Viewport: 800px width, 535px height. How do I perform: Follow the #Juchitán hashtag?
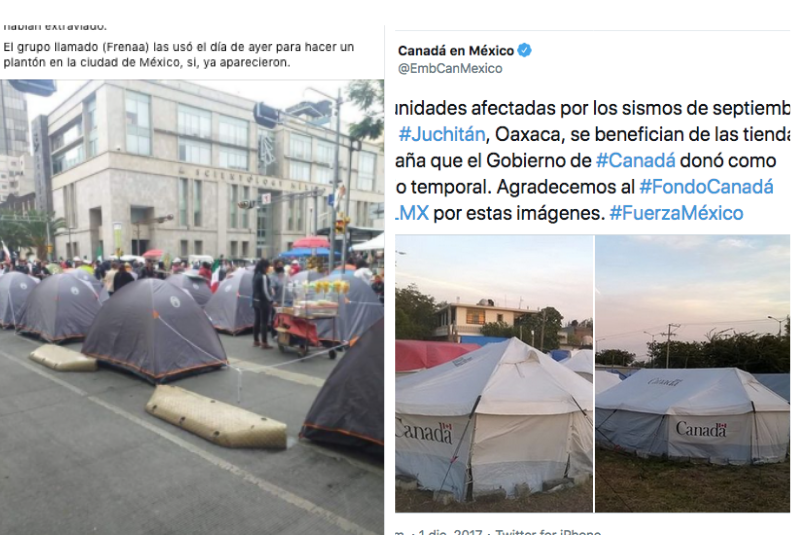point(442,134)
